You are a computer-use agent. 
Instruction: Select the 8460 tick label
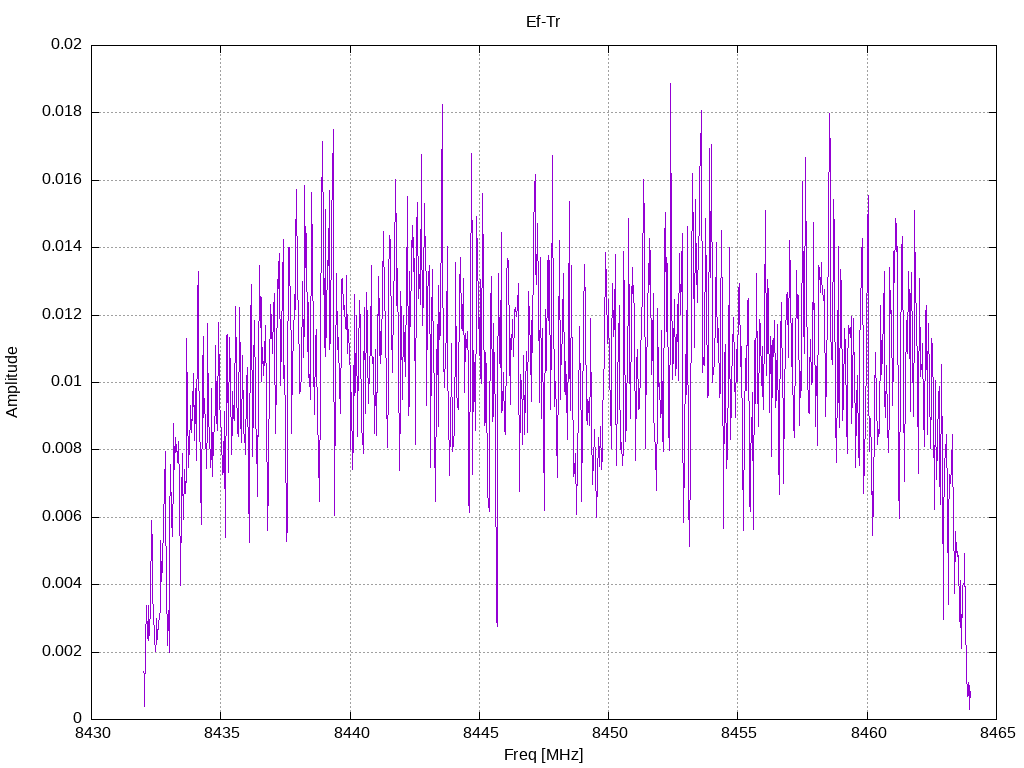[869, 733]
